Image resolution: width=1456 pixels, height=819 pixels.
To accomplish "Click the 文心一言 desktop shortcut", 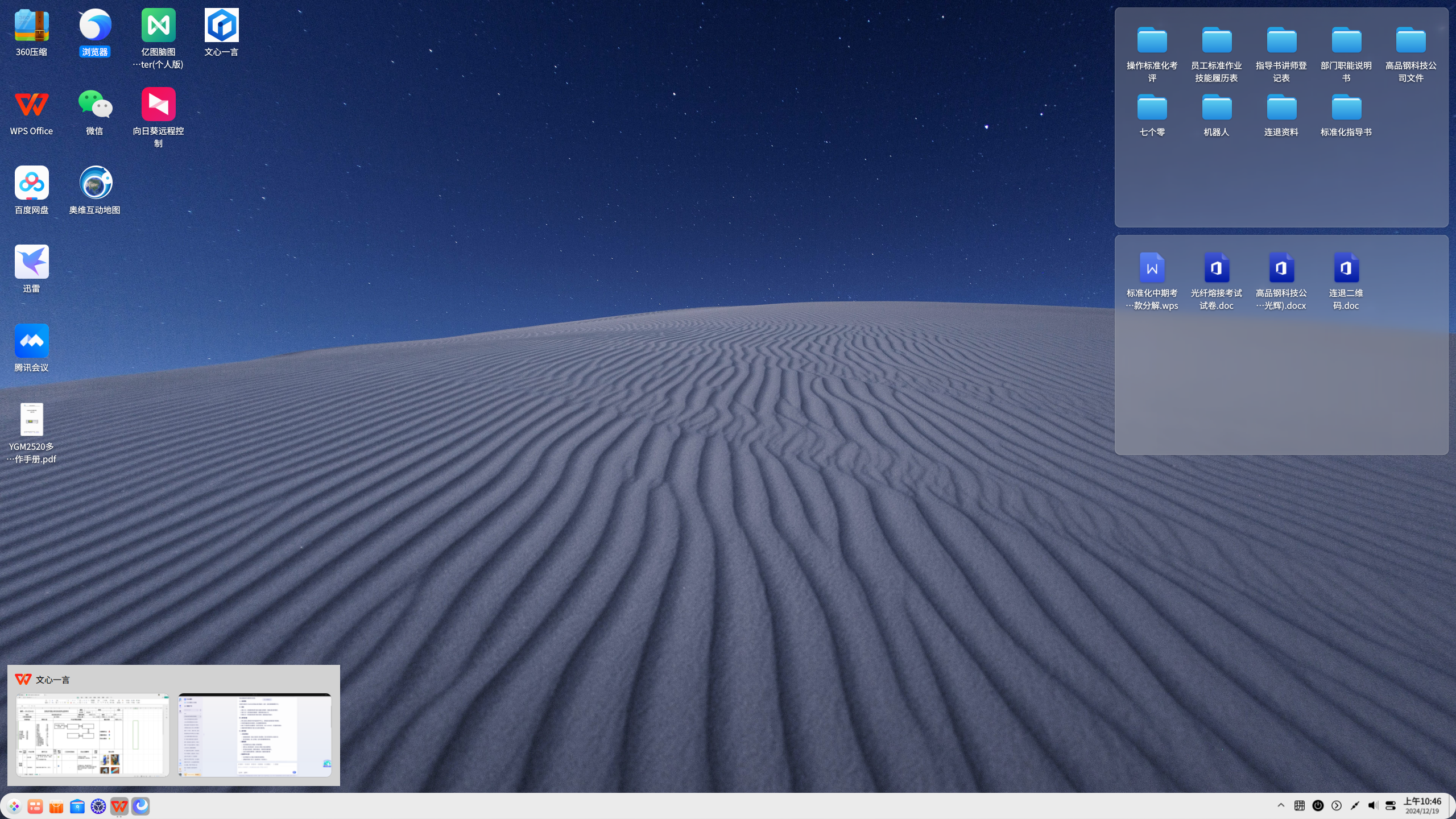I will coord(221,33).
